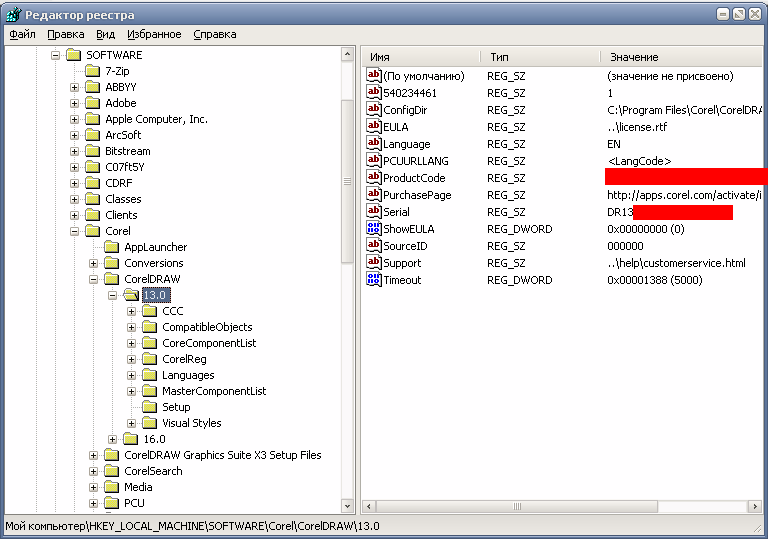The height and width of the screenshot is (539, 768).
Task: Open the Избранное menu
Action: tap(154, 34)
